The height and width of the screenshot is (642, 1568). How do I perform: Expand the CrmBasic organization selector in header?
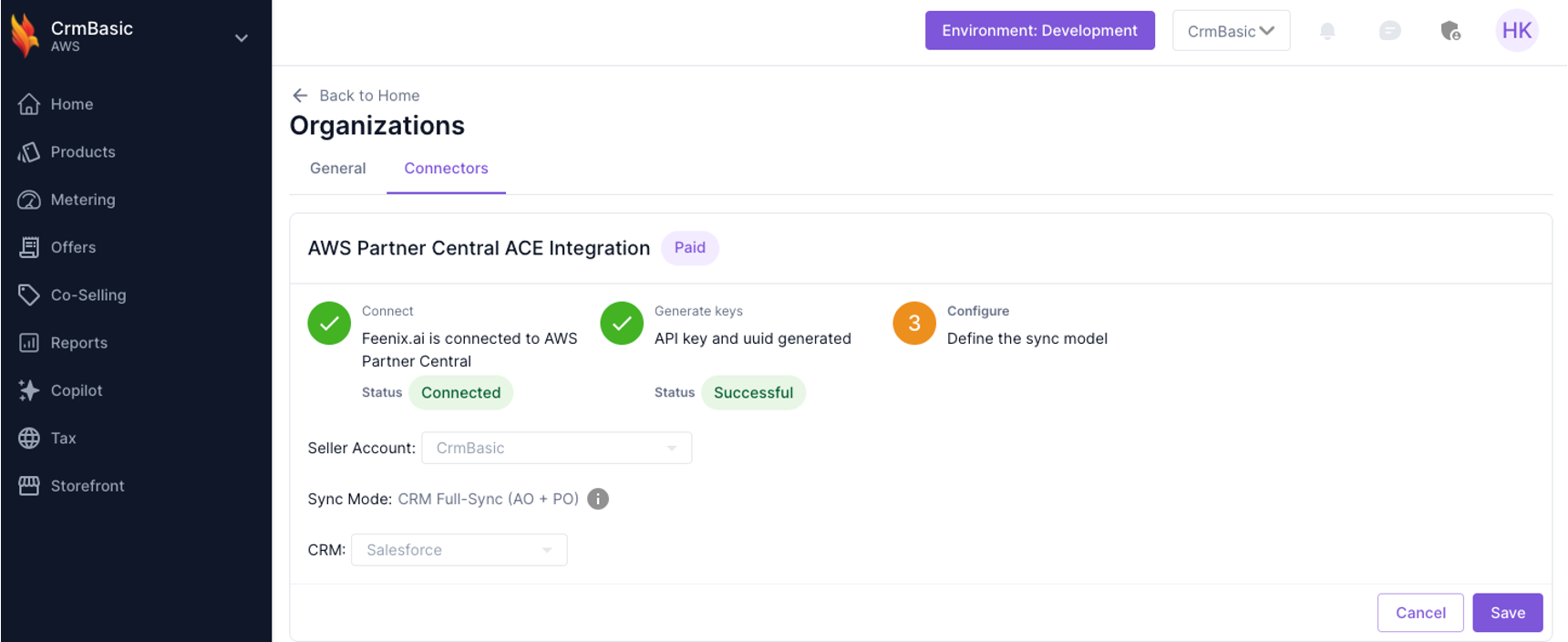pyautogui.click(x=1231, y=31)
